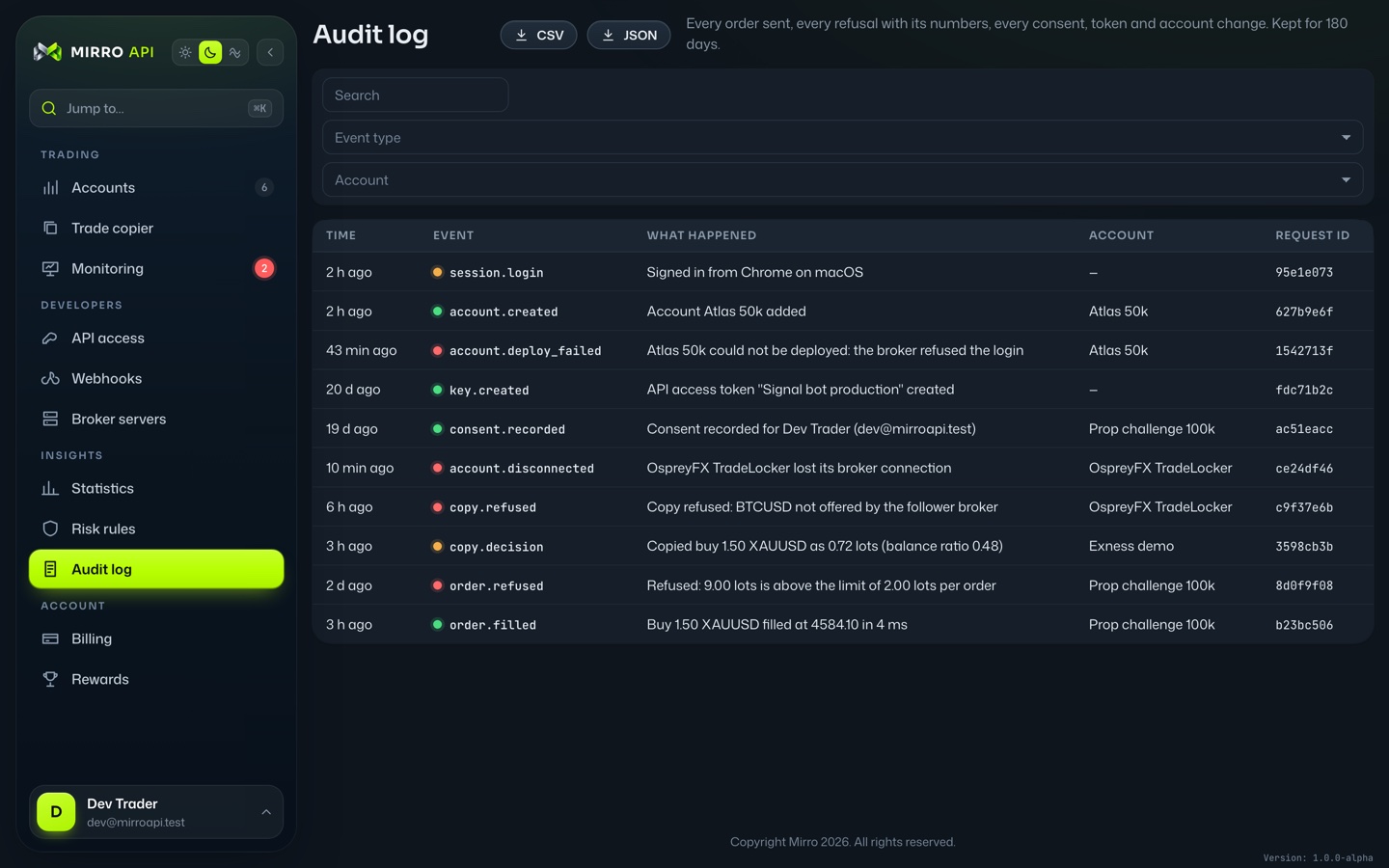Select the wave theme icon

click(234, 52)
